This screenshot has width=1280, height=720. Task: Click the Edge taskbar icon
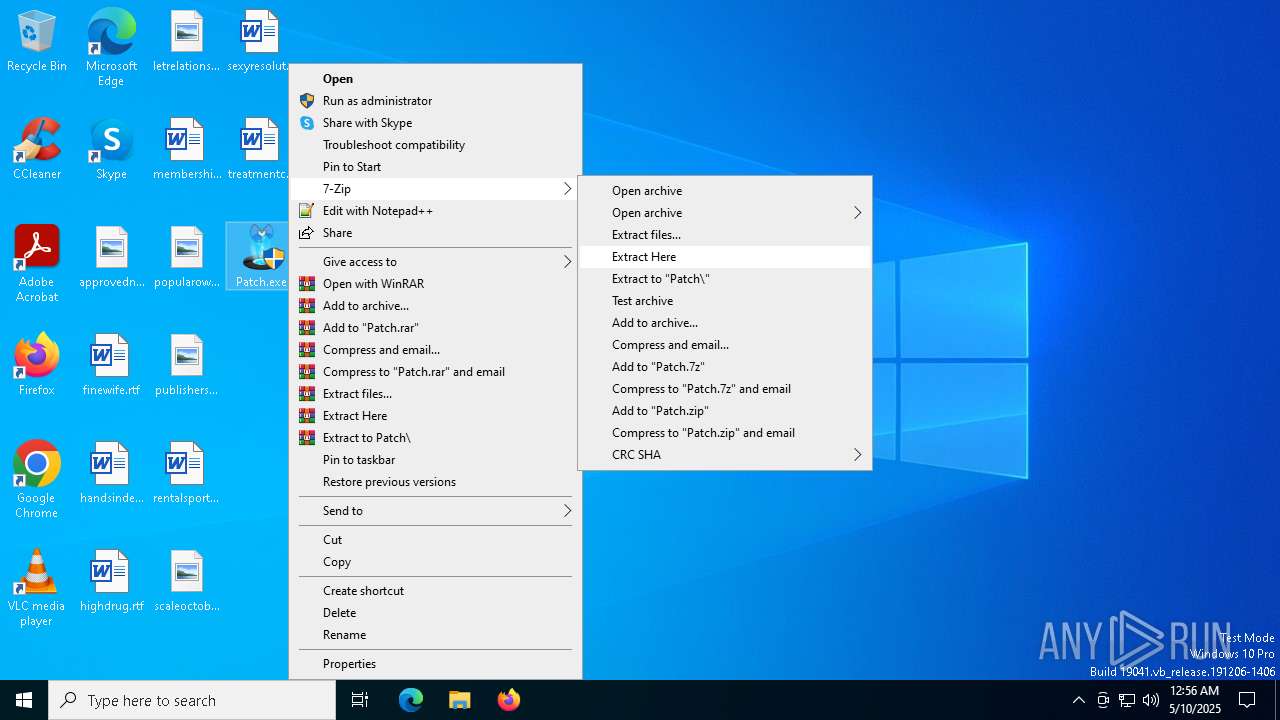(411, 700)
